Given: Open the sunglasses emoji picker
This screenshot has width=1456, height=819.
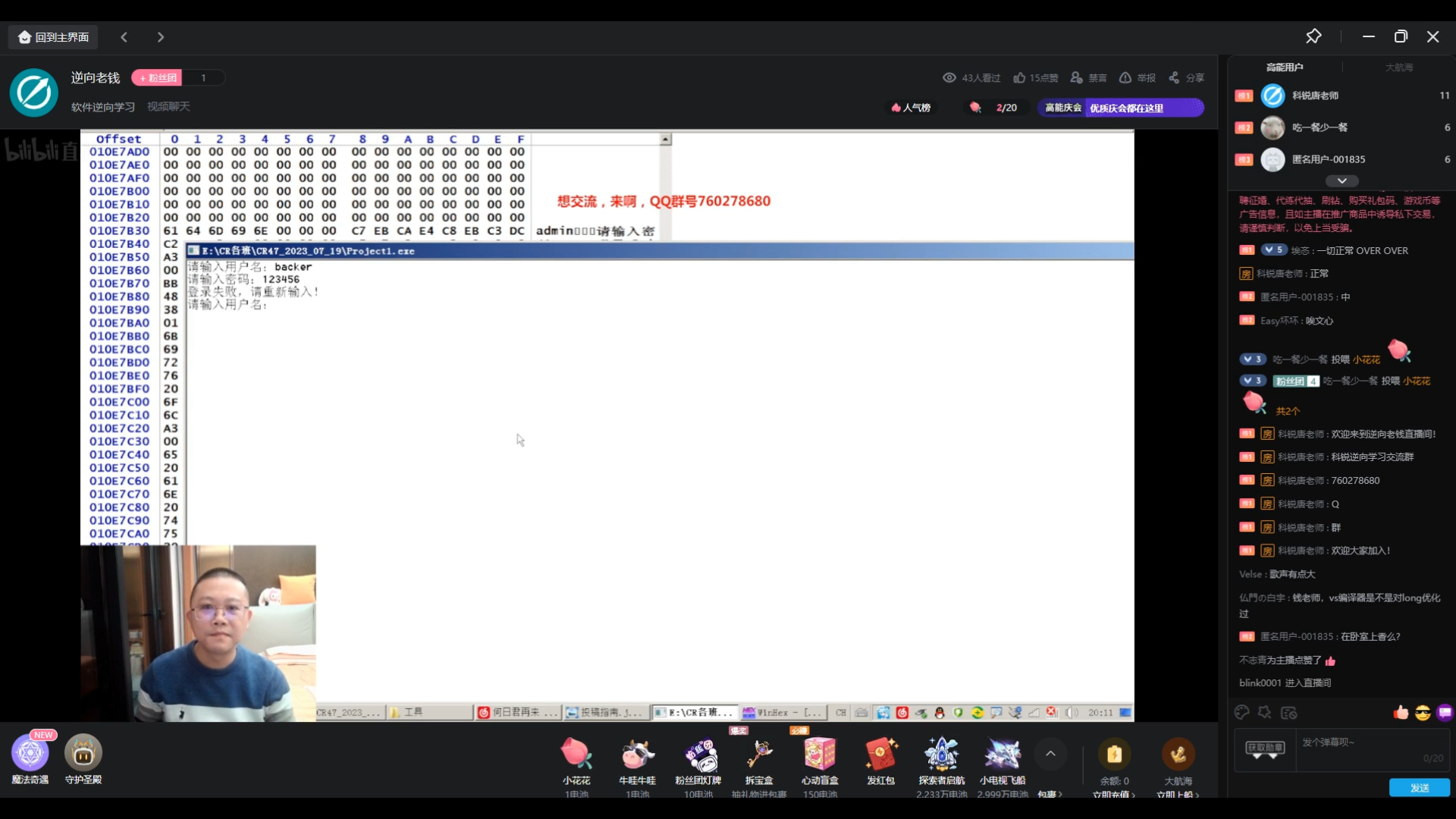Looking at the screenshot, I should tap(1423, 712).
